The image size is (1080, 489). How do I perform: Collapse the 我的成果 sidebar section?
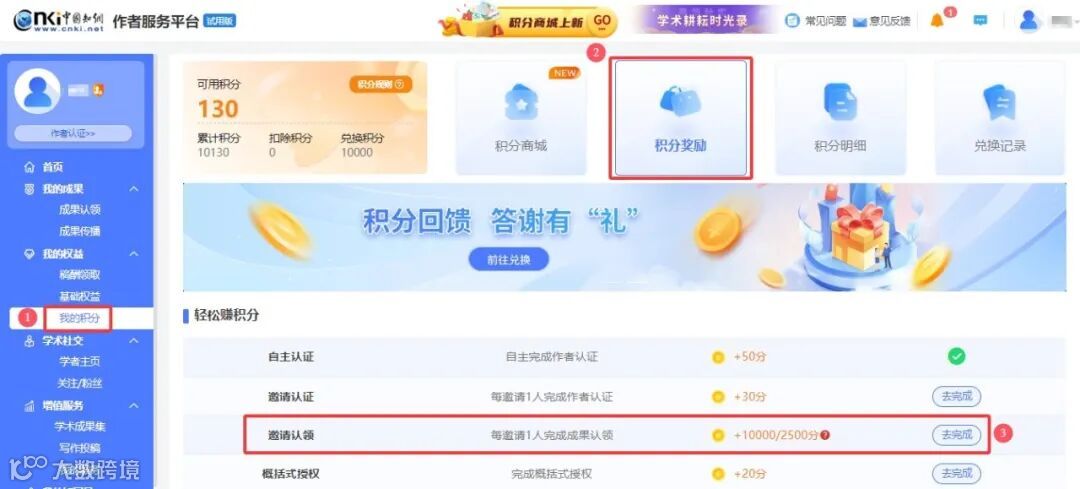tap(134, 189)
